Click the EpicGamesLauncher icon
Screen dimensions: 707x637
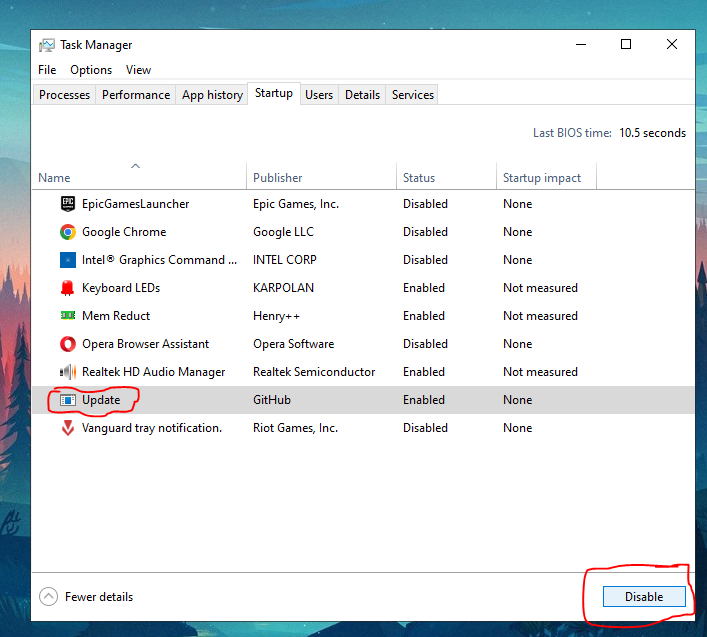coord(68,204)
